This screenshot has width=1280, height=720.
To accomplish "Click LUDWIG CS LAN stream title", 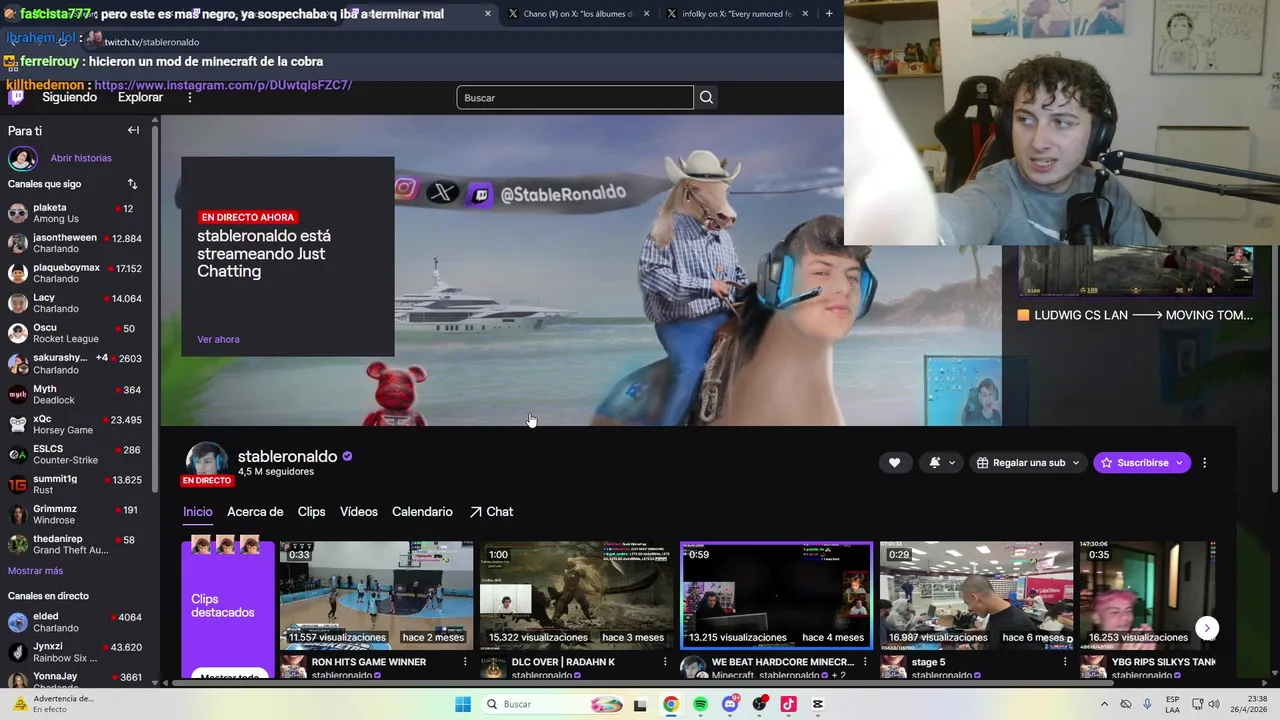I will [1143, 315].
